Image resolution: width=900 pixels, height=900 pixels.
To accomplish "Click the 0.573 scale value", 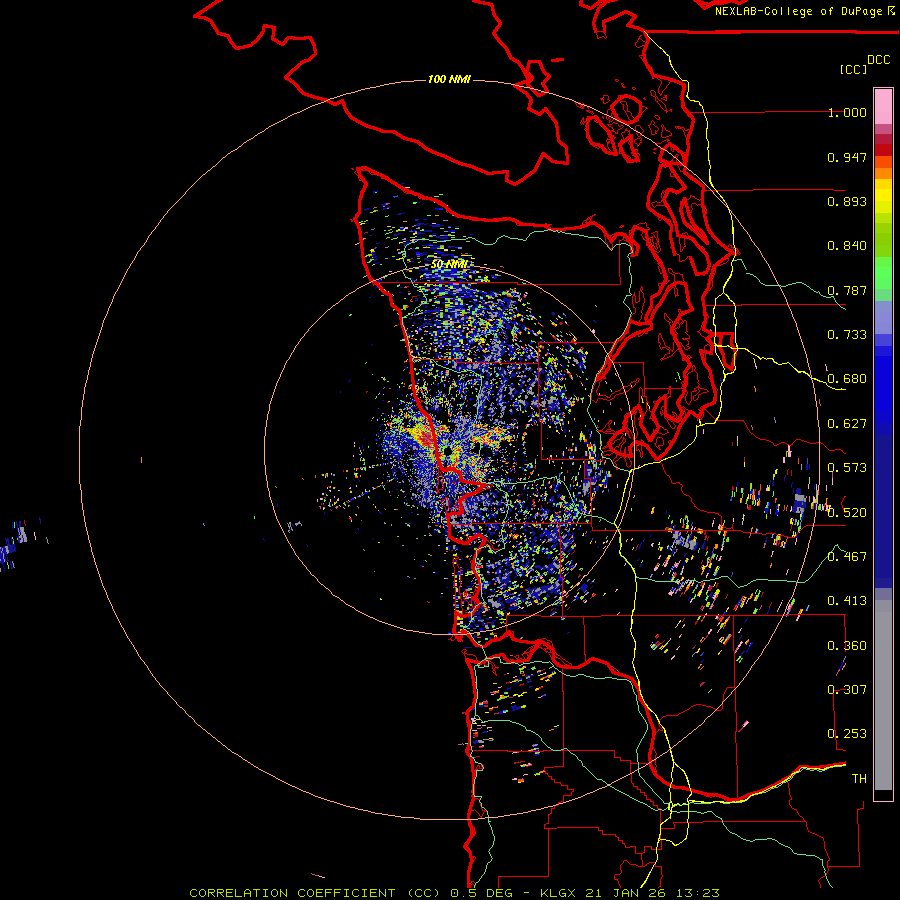I will point(847,468).
